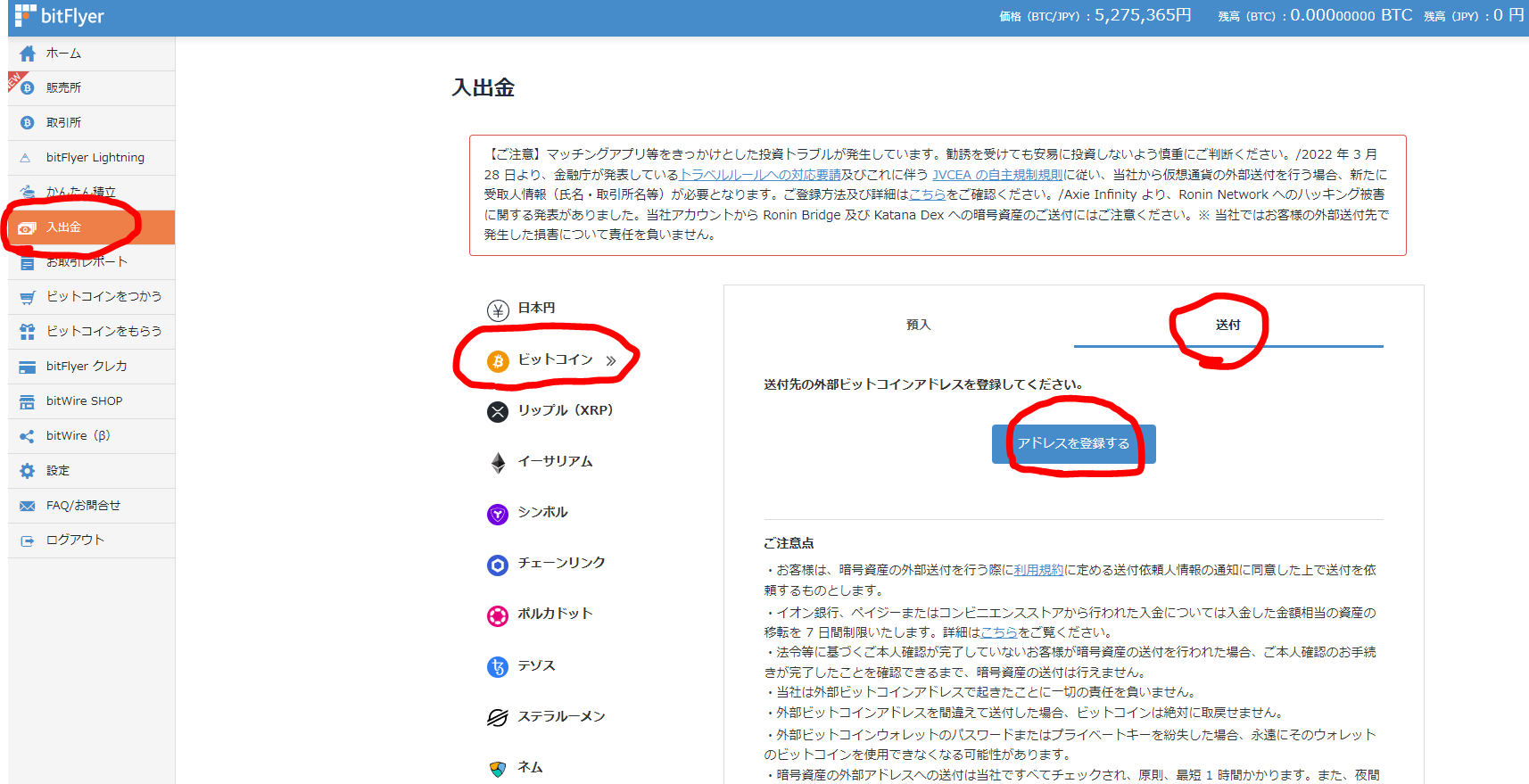Select イーサリアム in the currency list
Image resolution: width=1529 pixels, height=784 pixels.
(555, 461)
